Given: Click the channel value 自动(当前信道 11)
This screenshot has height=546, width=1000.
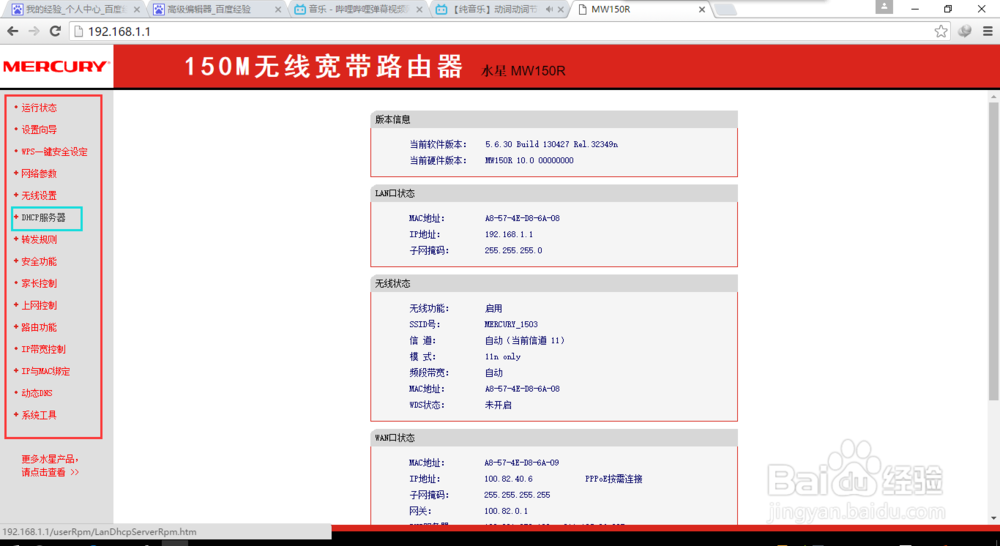Looking at the screenshot, I should (x=525, y=341).
